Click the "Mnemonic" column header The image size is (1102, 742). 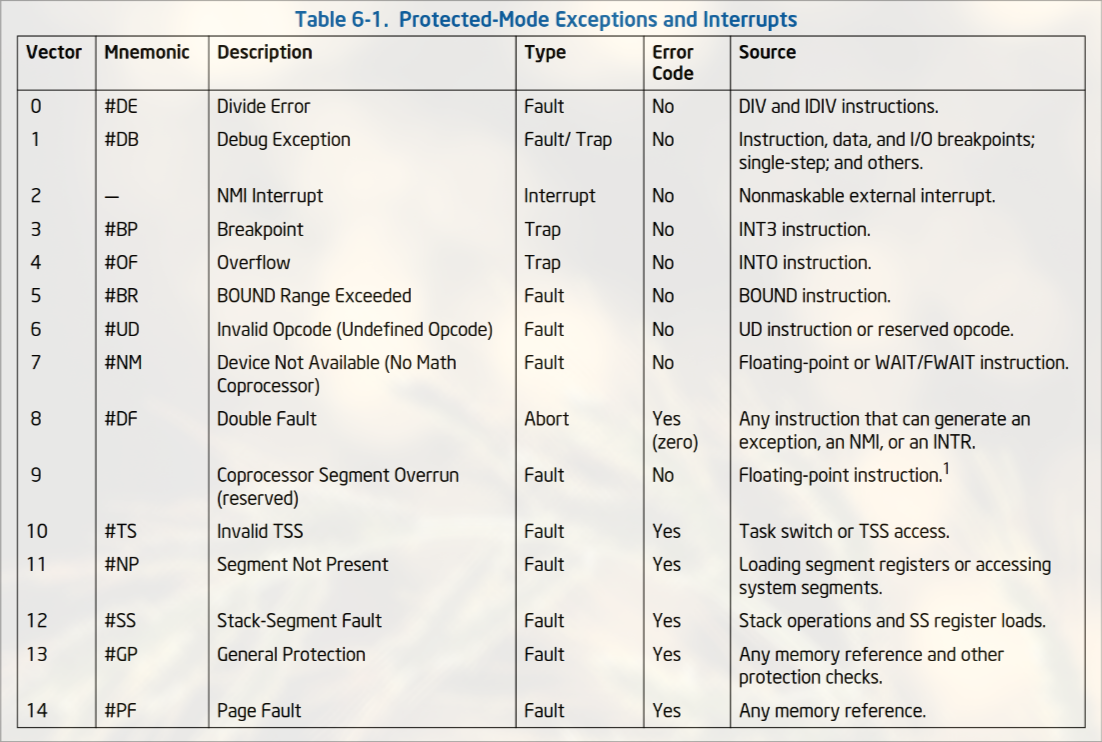pos(147,52)
